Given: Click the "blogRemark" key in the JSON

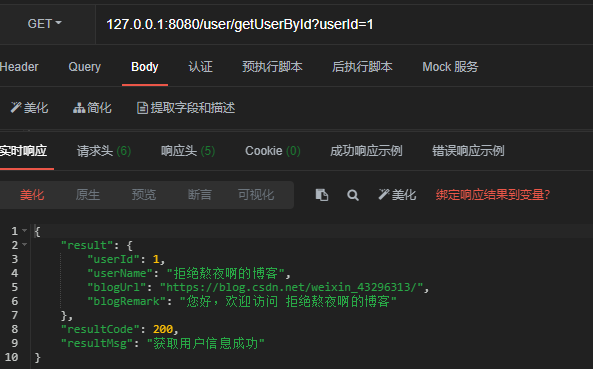Looking at the screenshot, I should 127,301.
